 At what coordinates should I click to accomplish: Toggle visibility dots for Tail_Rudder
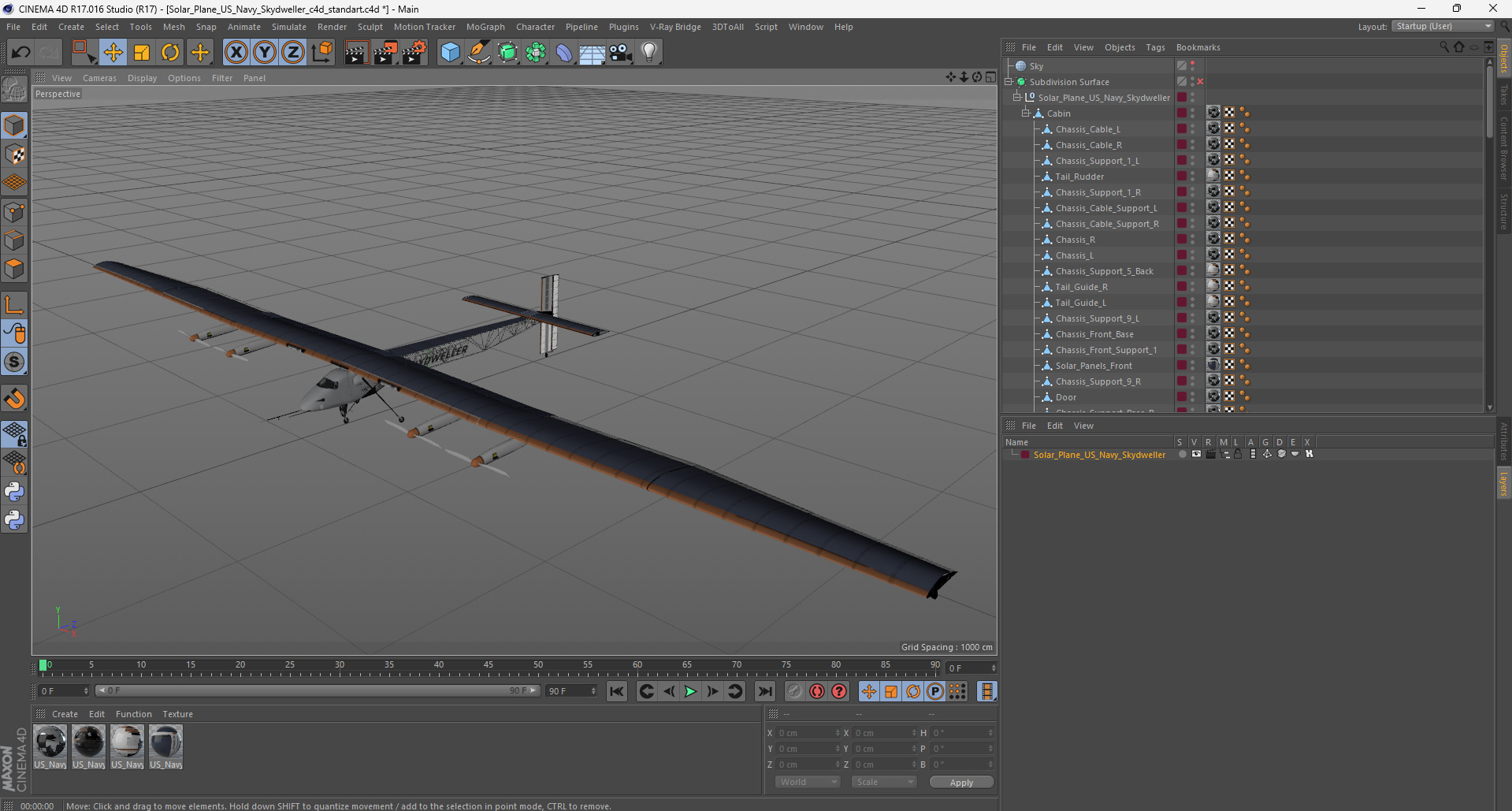(x=1192, y=177)
